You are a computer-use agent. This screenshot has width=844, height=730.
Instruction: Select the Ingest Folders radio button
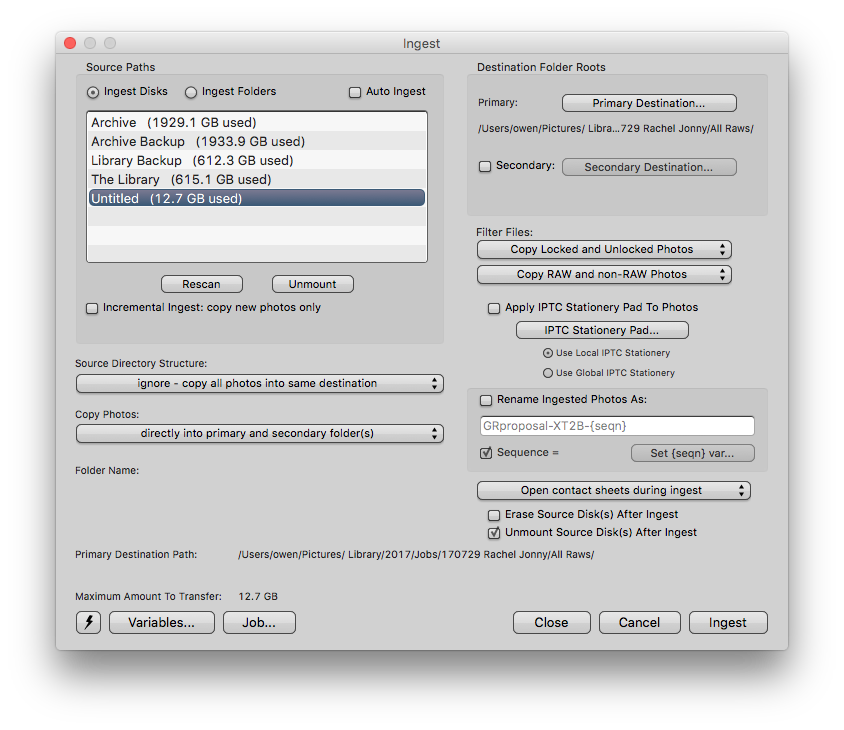pyautogui.click(x=191, y=92)
